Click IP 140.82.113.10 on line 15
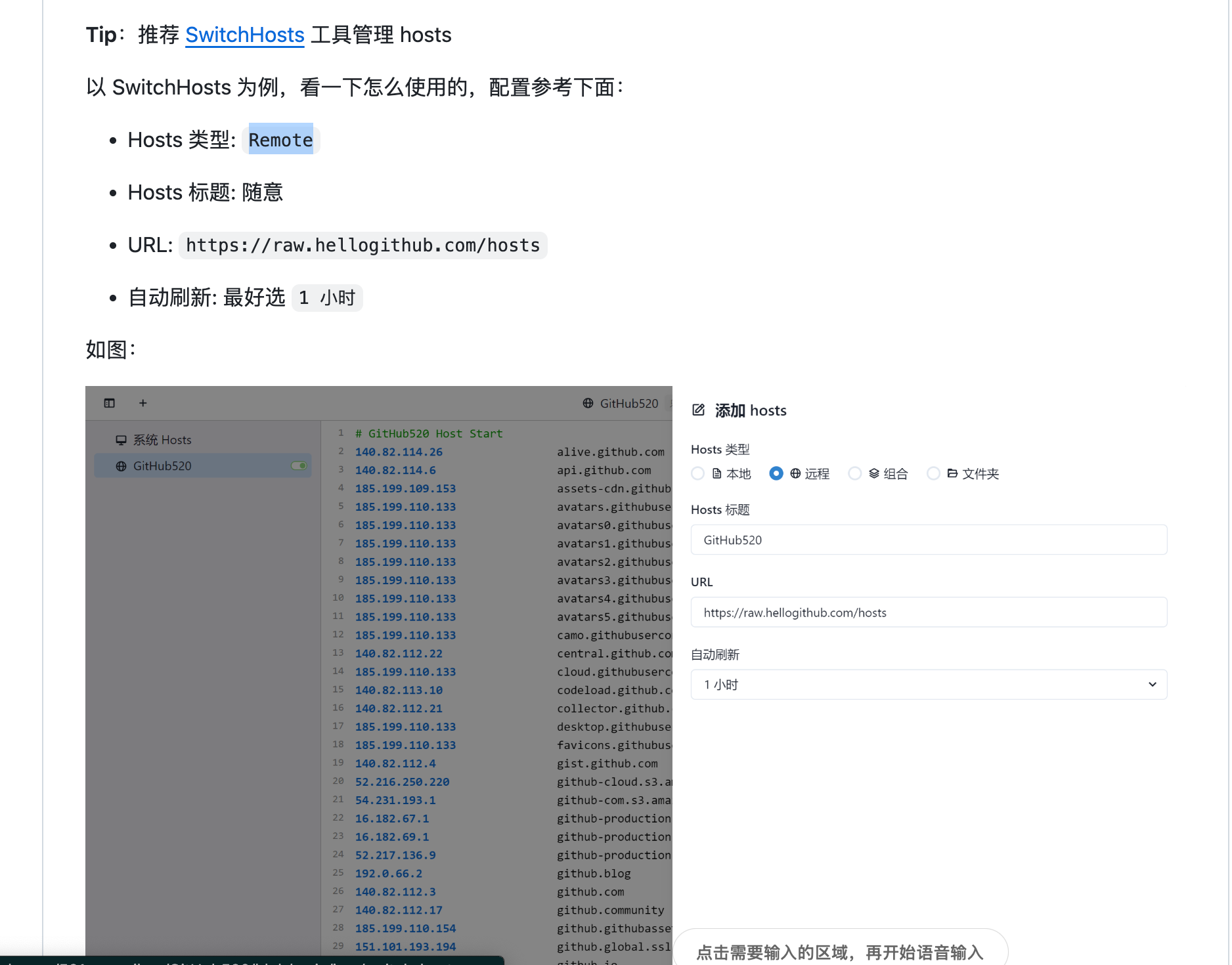The image size is (1232, 965). click(399, 691)
